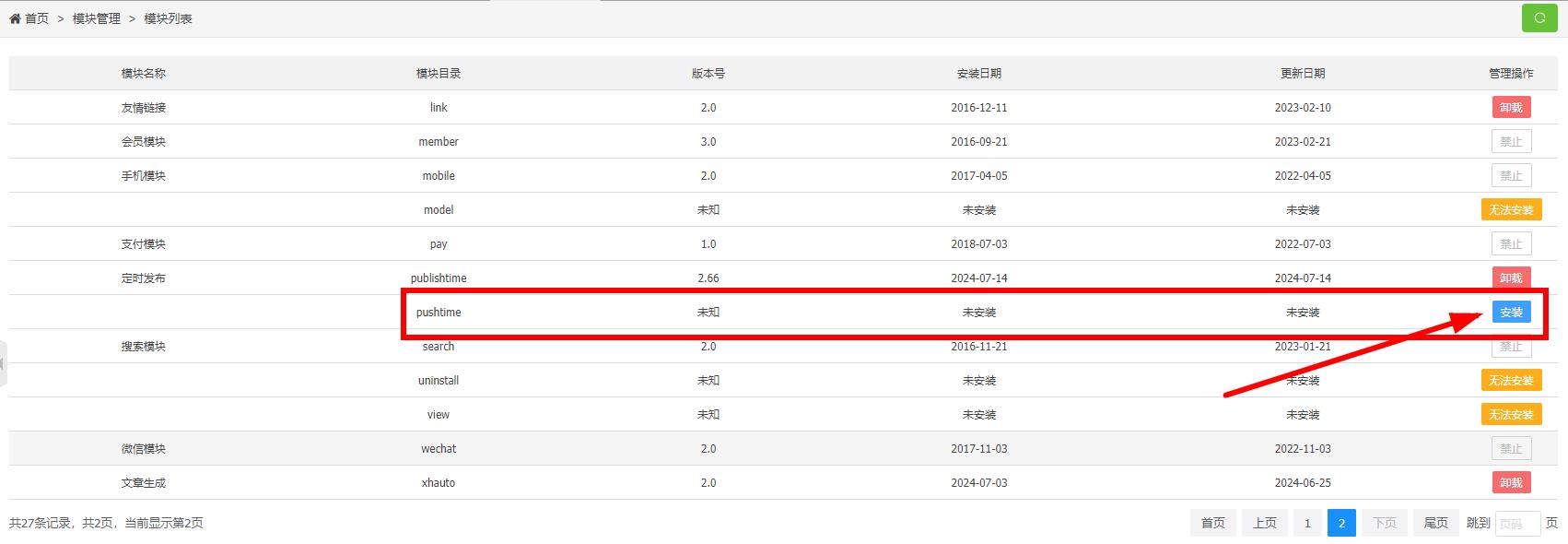This screenshot has width=1568, height=544.
Task: Install the pushtime module
Action: pyautogui.click(x=1511, y=313)
